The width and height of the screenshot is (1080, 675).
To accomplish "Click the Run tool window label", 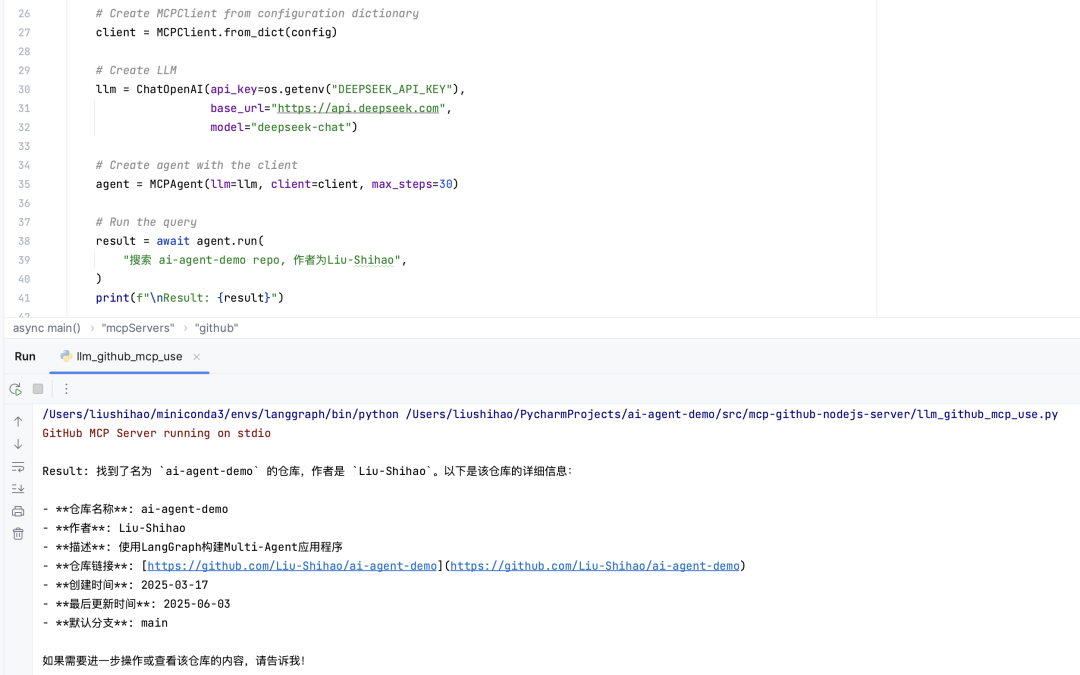I will click(25, 357).
